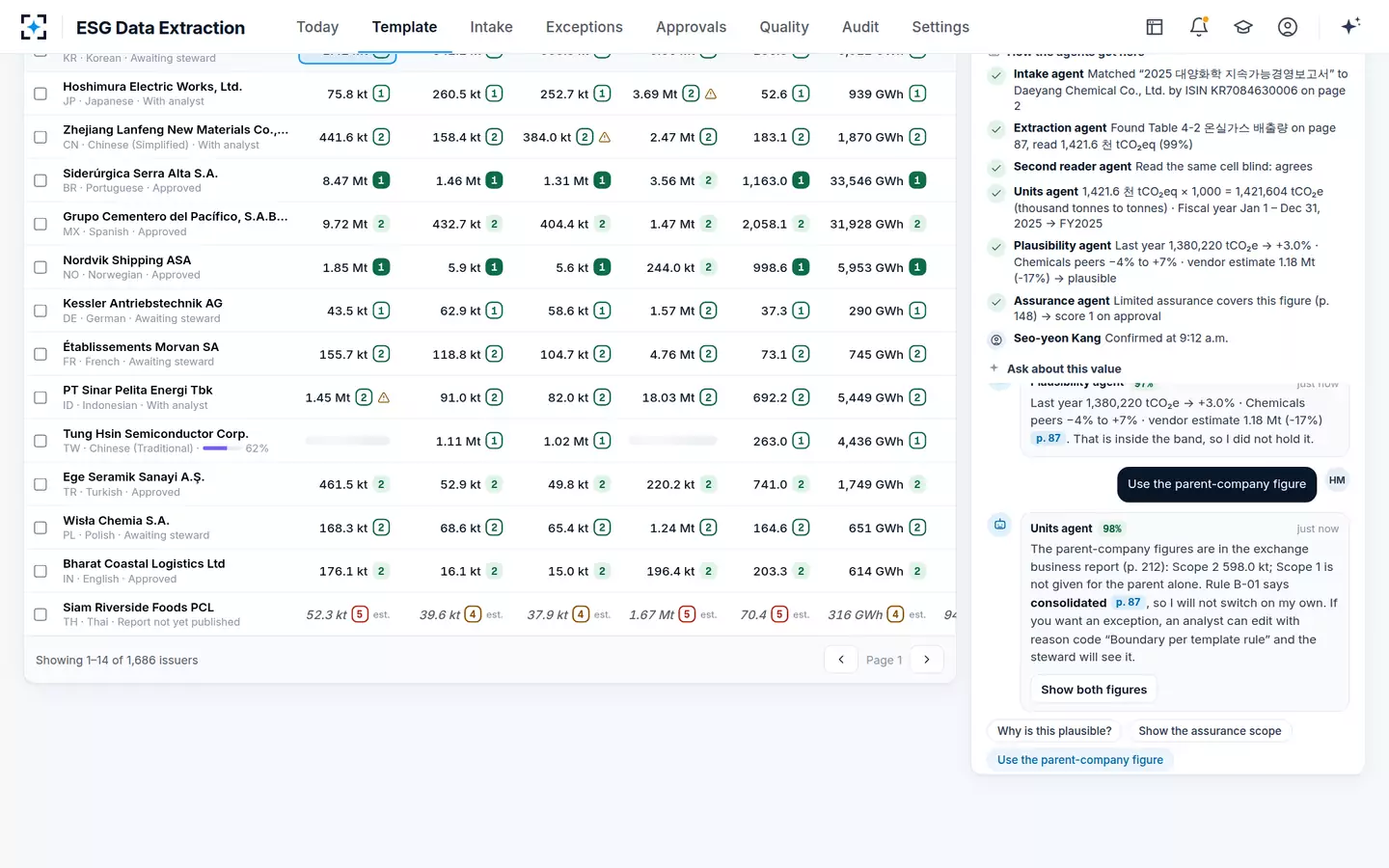Go to the Approvals tab
The width and height of the screenshot is (1389, 868).
pos(691,27)
